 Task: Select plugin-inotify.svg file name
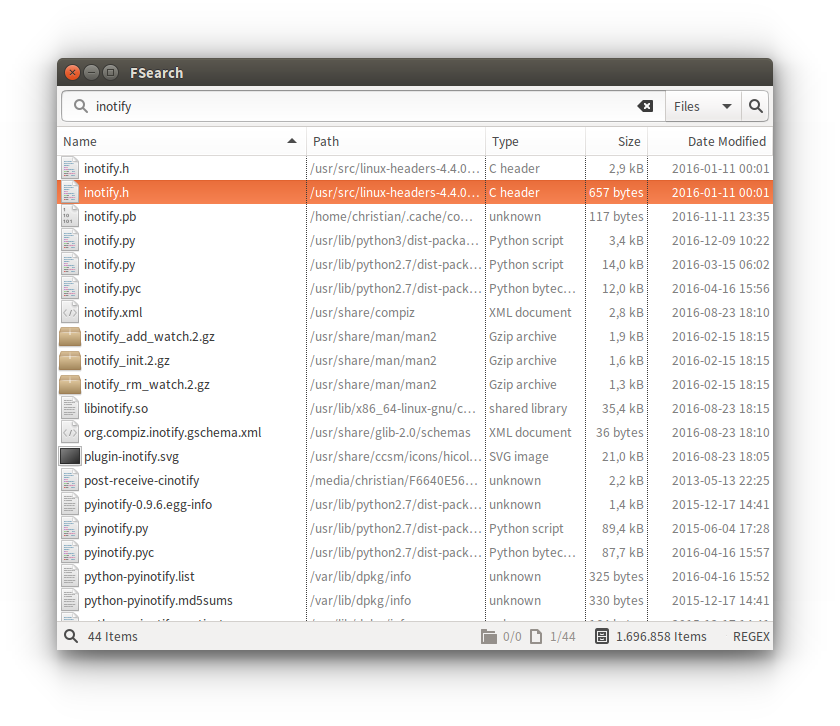pos(131,456)
